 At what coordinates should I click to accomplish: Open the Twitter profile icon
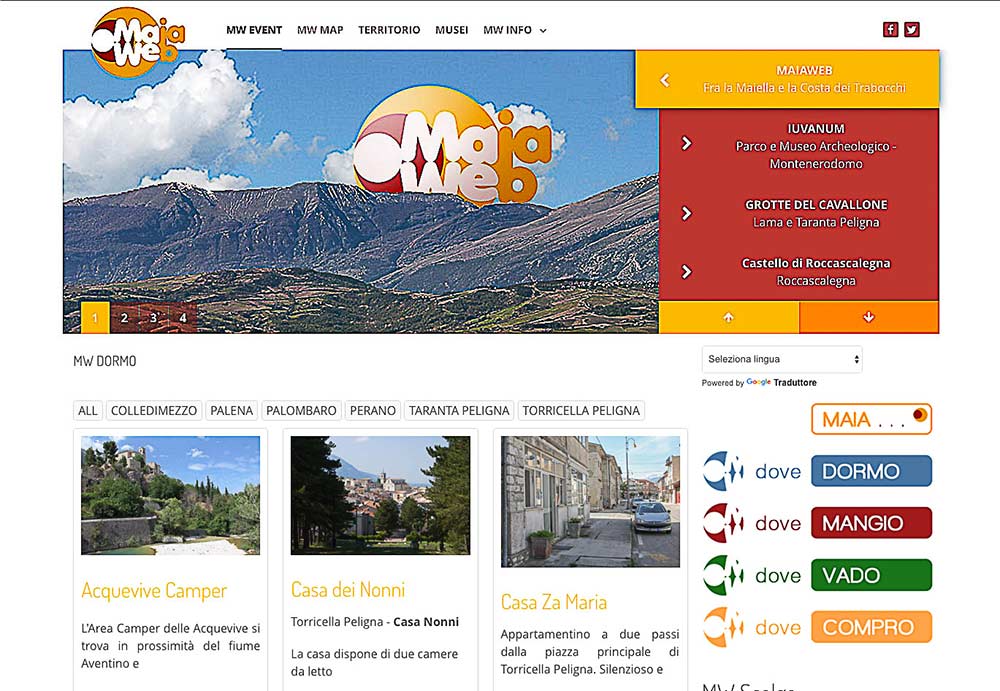tap(912, 29)
